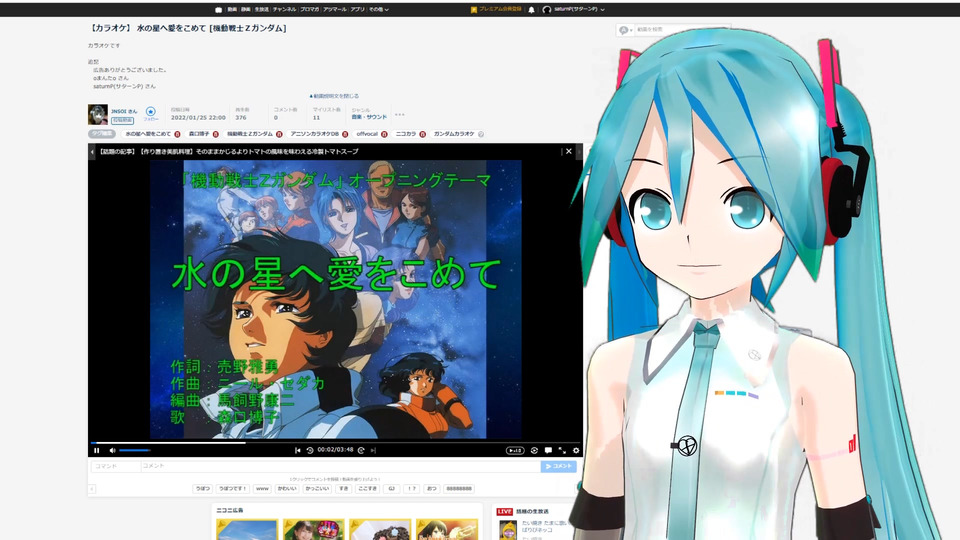This screenshot has width=960, height=540.
Task: Post quick comment 88888888
Action: [459, 489]
